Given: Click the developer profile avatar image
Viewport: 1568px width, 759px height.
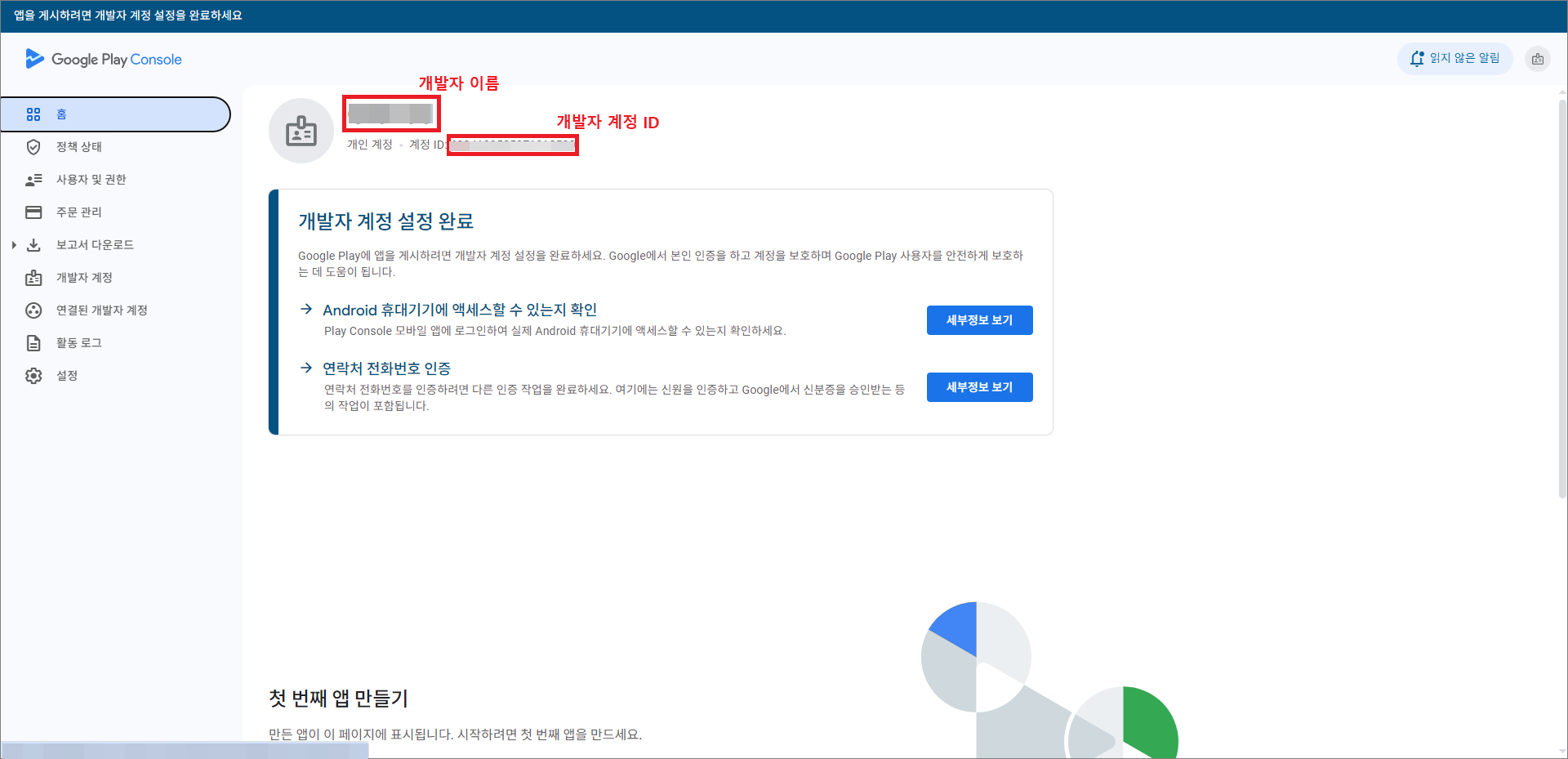Looking at the screenshot, I should (301, 131).
